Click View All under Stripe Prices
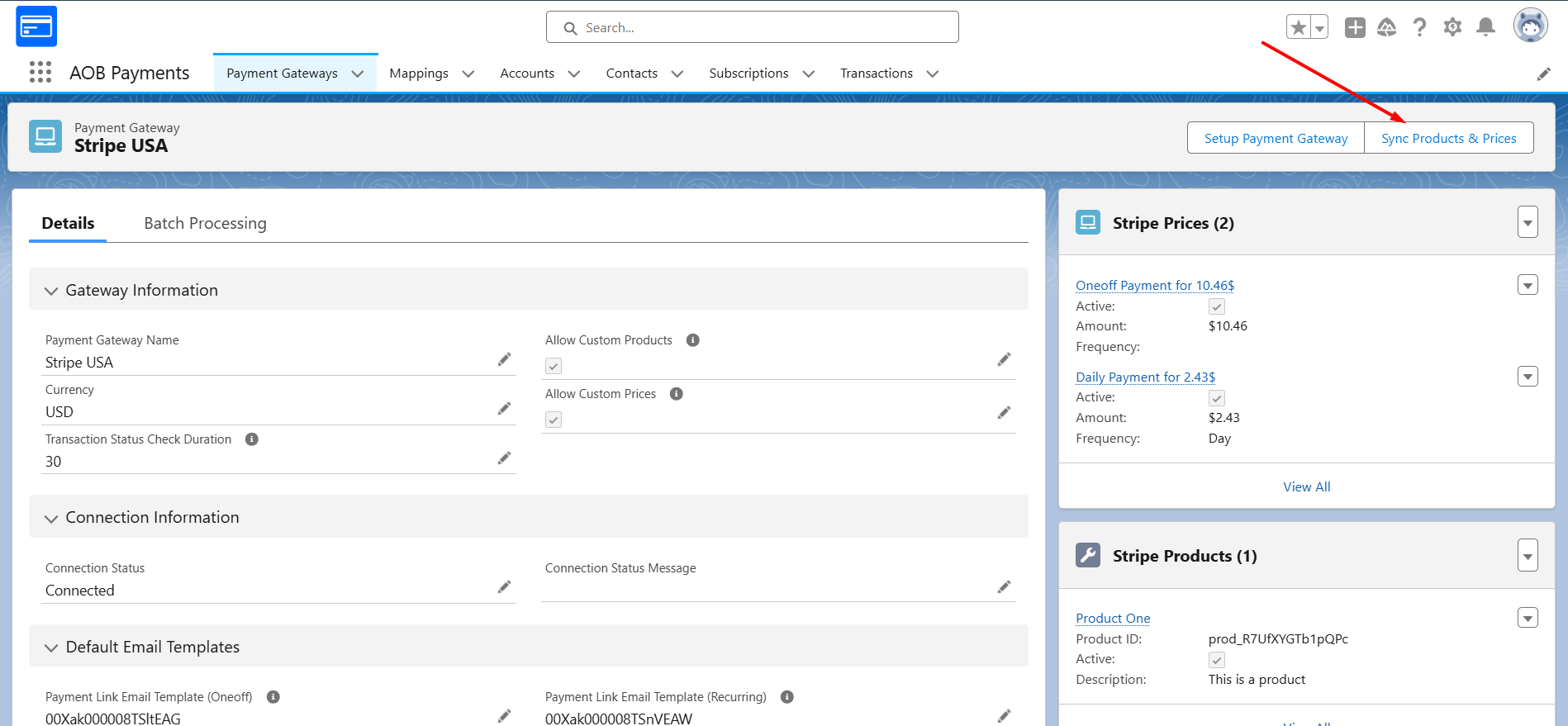The height and width of the screenshot is (726, 1568). click(x=1307, y=487)
